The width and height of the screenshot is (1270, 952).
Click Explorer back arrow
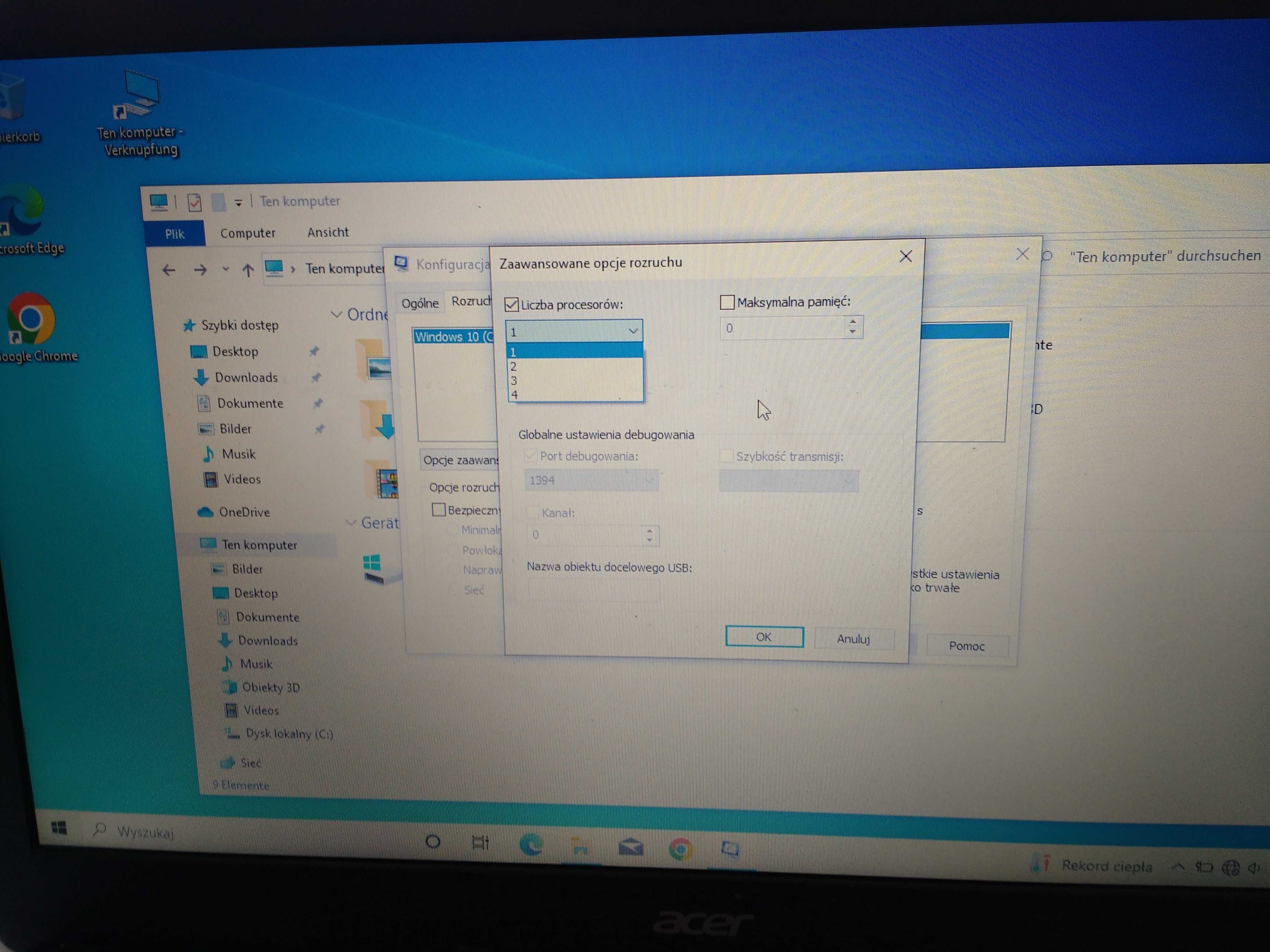tap(168, 270)
